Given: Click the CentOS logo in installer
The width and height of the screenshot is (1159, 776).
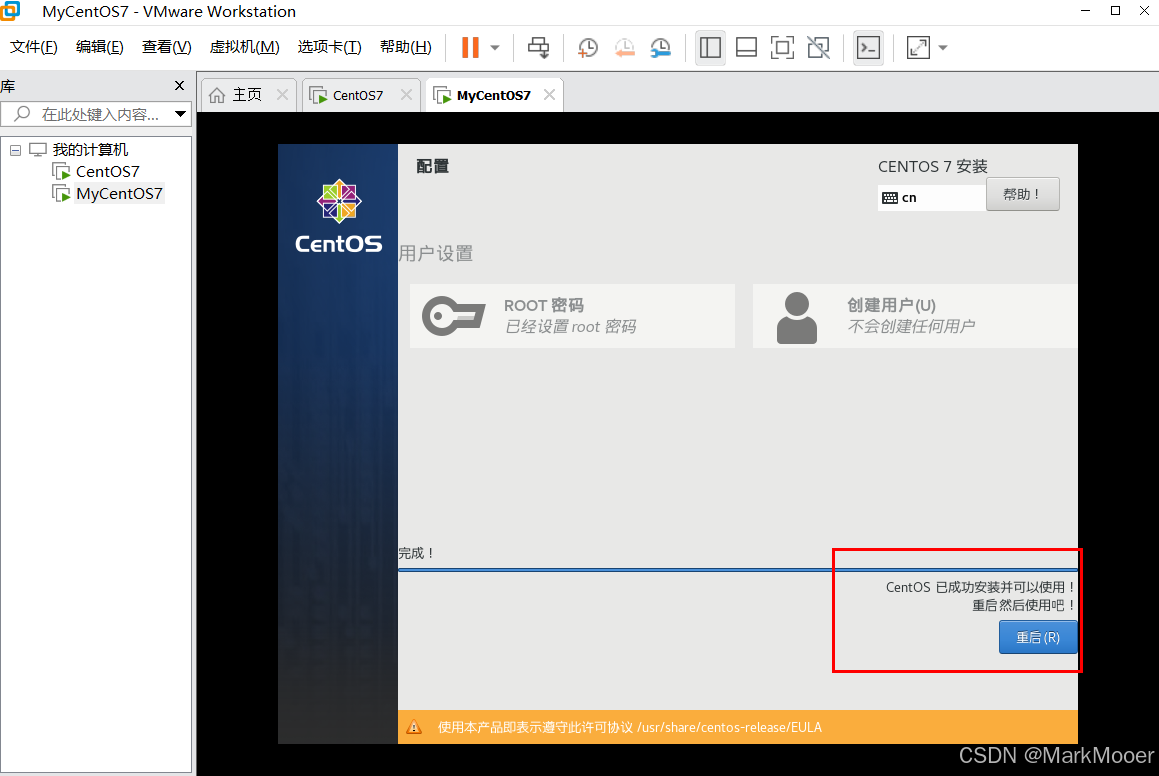Looking at the screenshot, I should [x=339, y=216].
